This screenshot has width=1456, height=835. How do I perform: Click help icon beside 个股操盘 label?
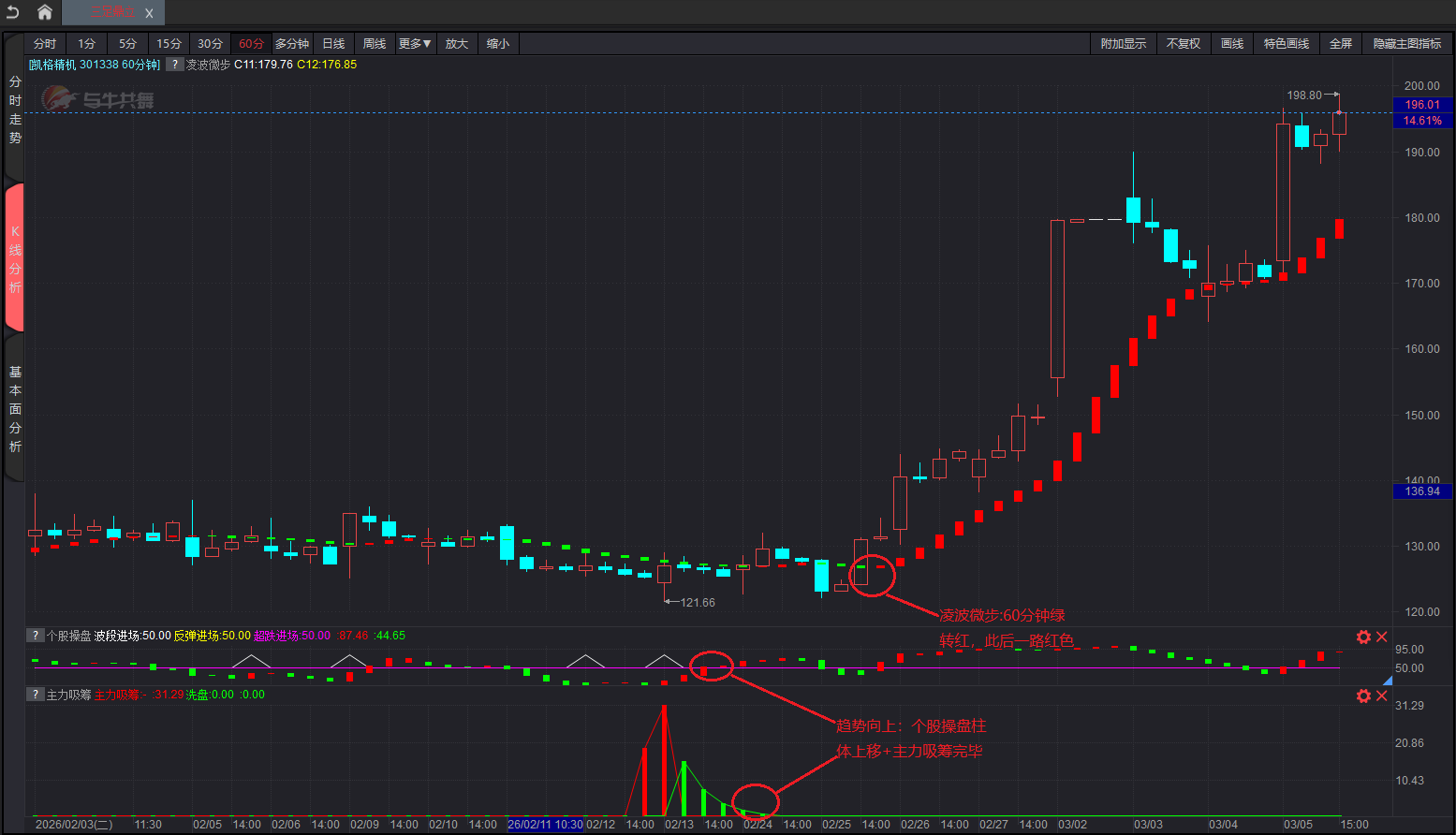(35, 636)
